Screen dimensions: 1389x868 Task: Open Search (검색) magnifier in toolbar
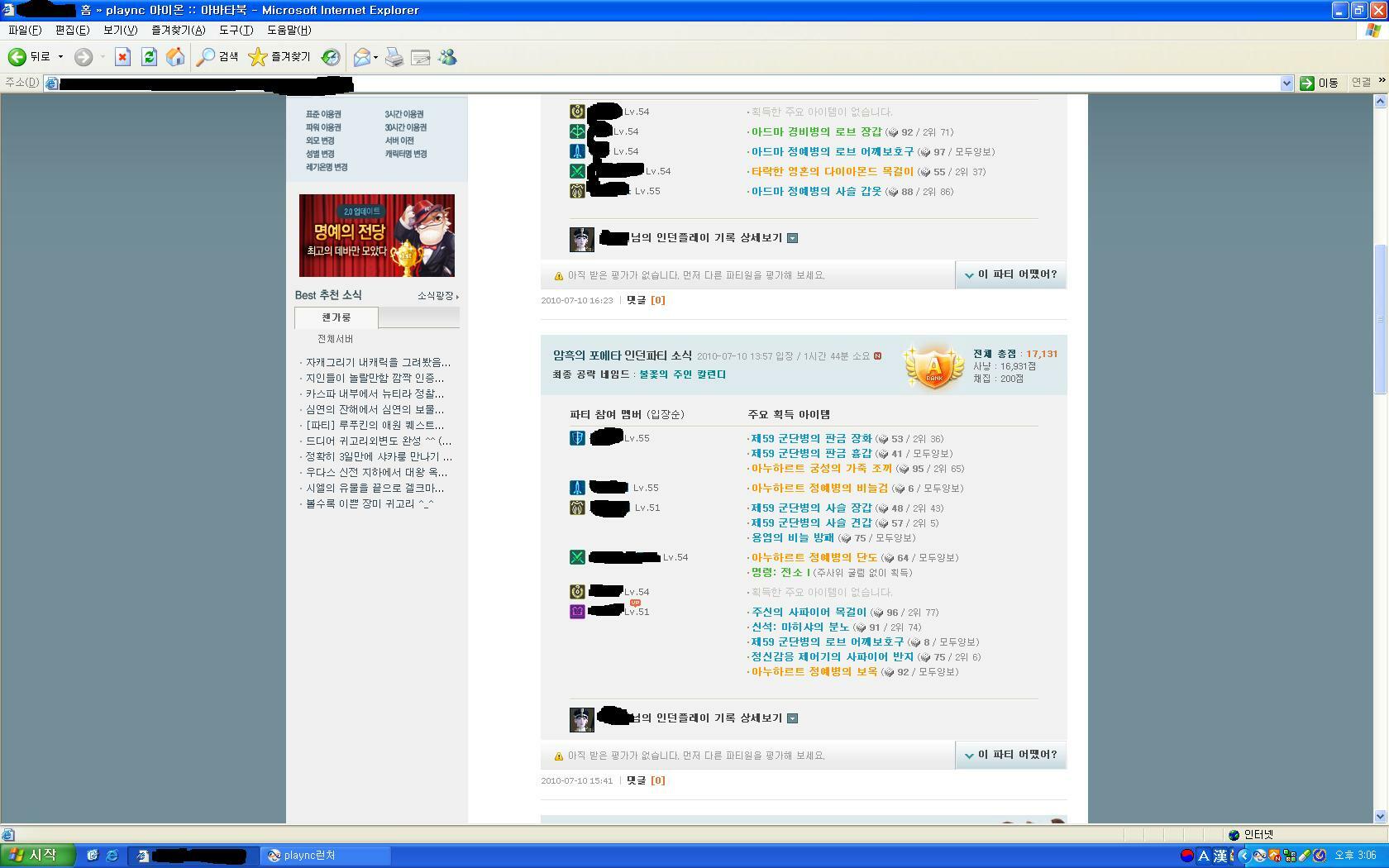click(217, 57)
